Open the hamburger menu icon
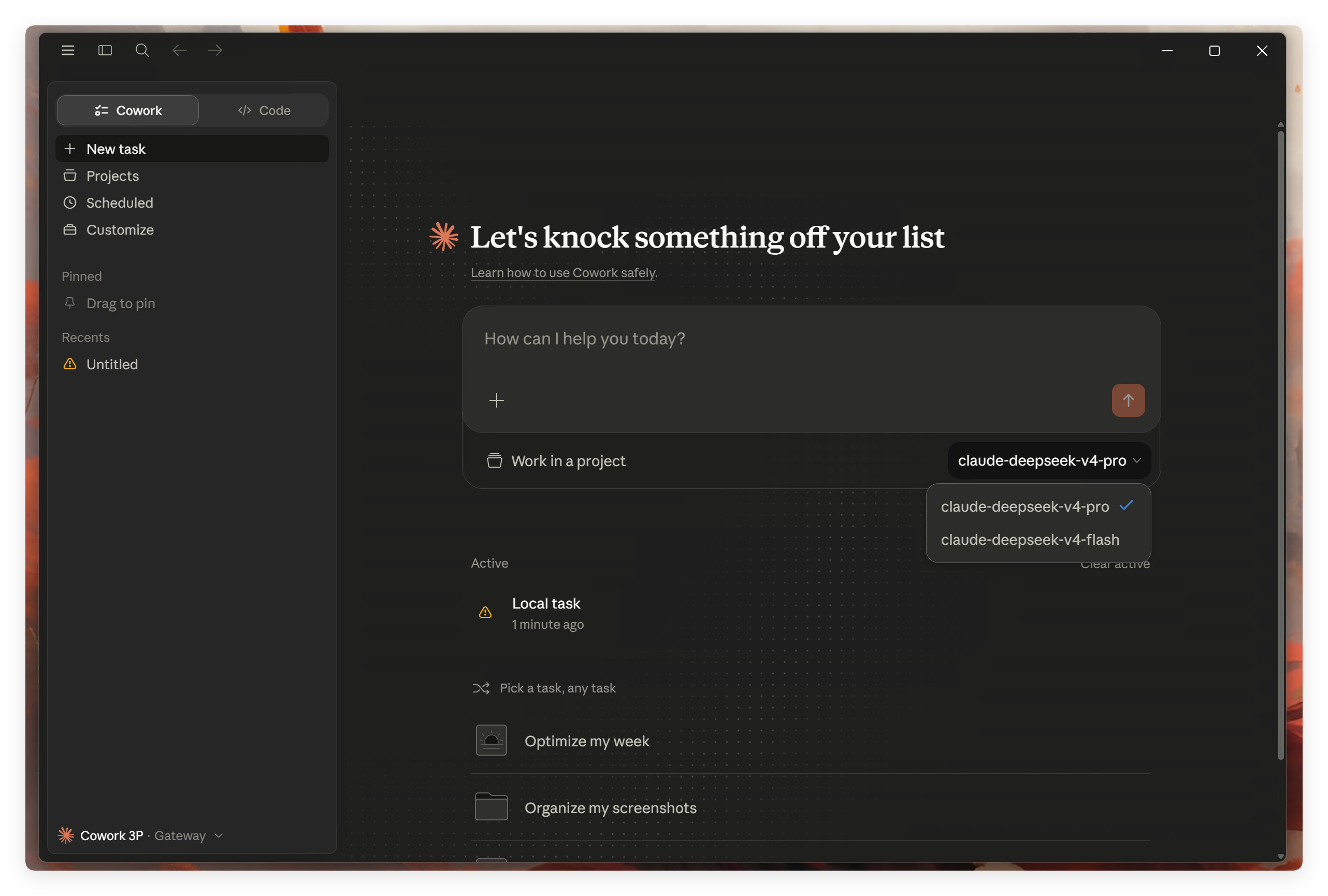The width and height of the screenshot is (1328, 896). point(67,50)
